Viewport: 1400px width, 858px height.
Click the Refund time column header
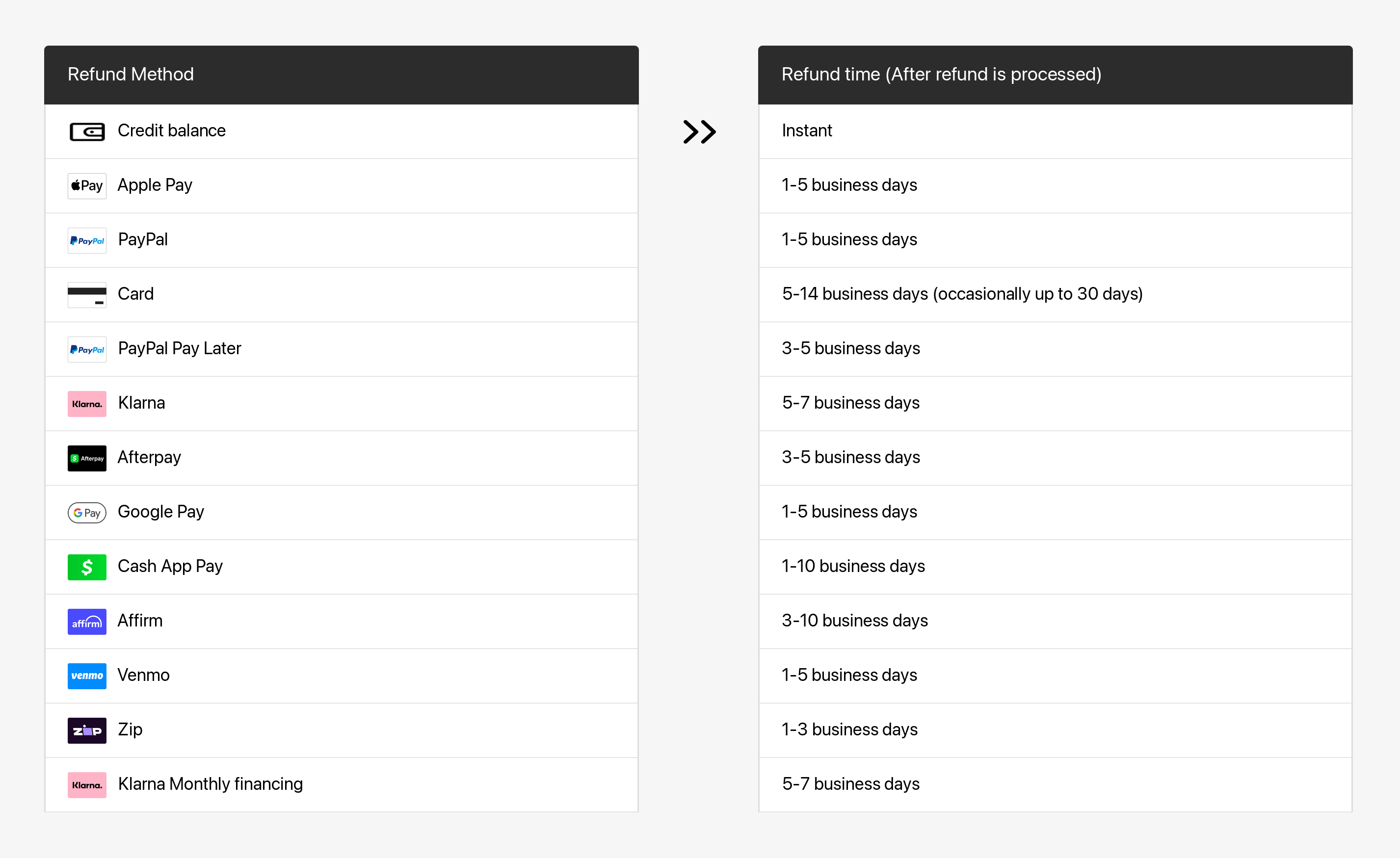1055,75
